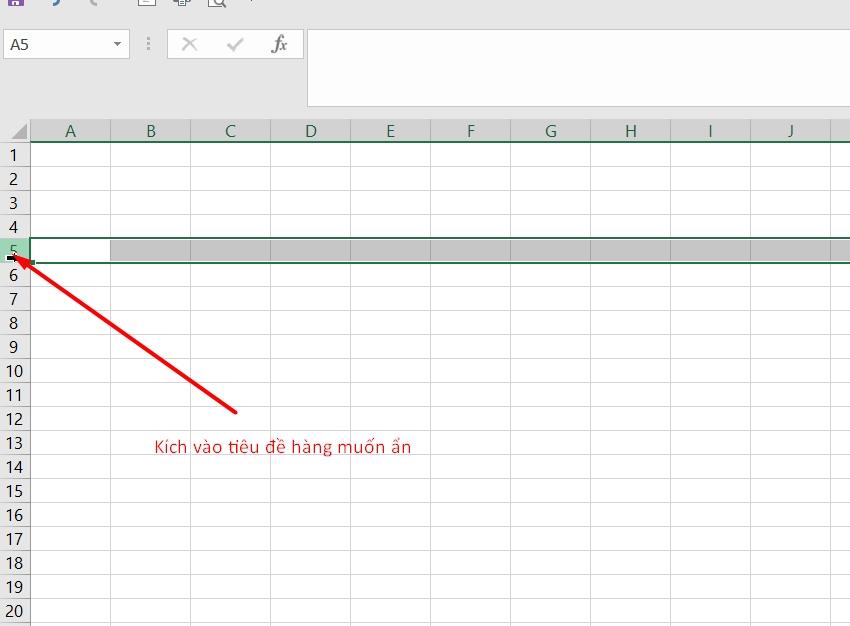Select column E header
The image size is (850, 626).
(x=390, y=131)
